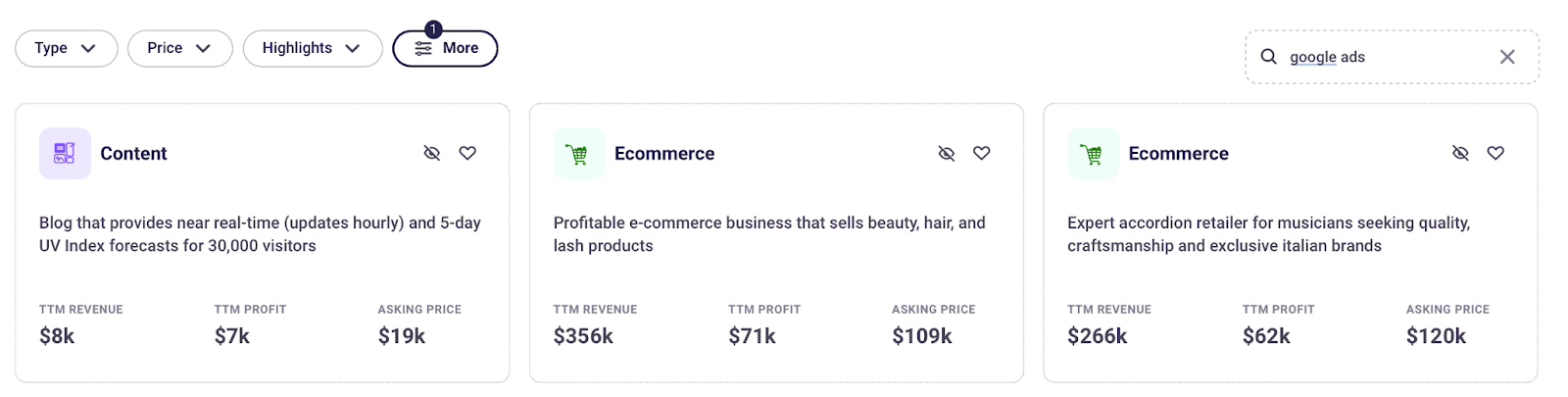Expand the Highlights filter dropdown

pos(313,48)
